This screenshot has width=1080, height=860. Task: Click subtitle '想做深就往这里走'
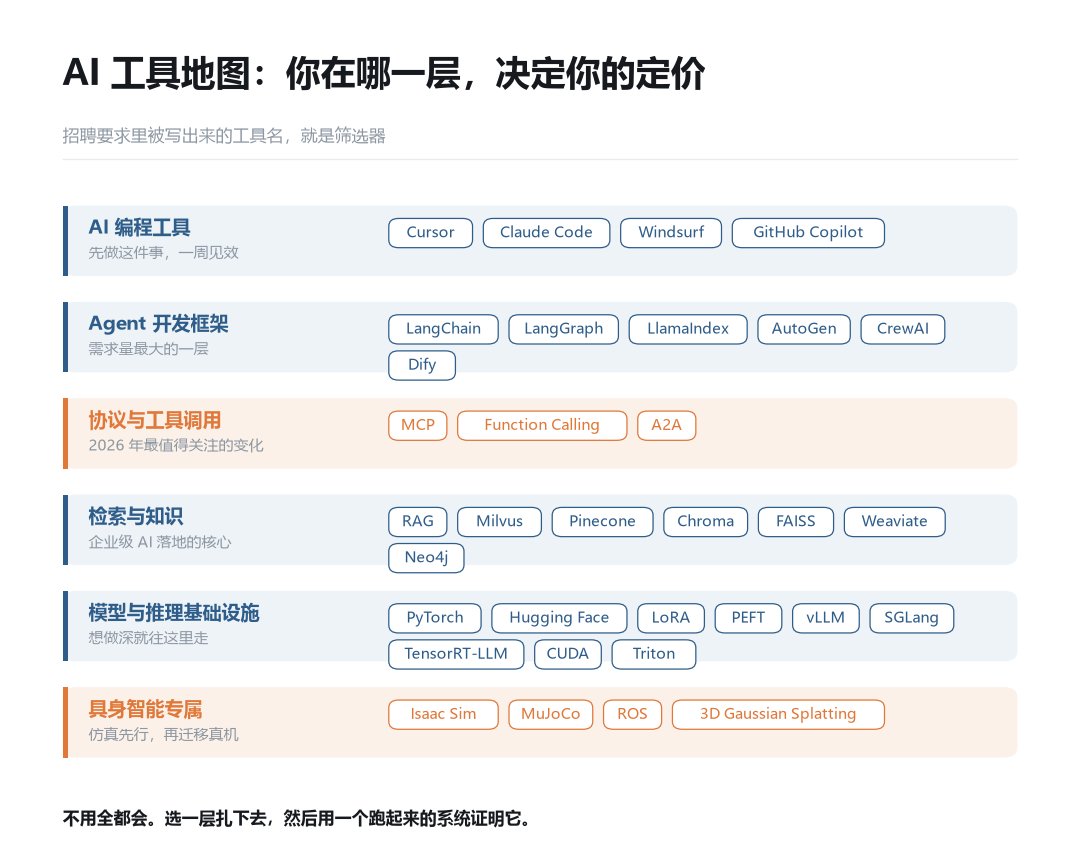click(148, 638)
